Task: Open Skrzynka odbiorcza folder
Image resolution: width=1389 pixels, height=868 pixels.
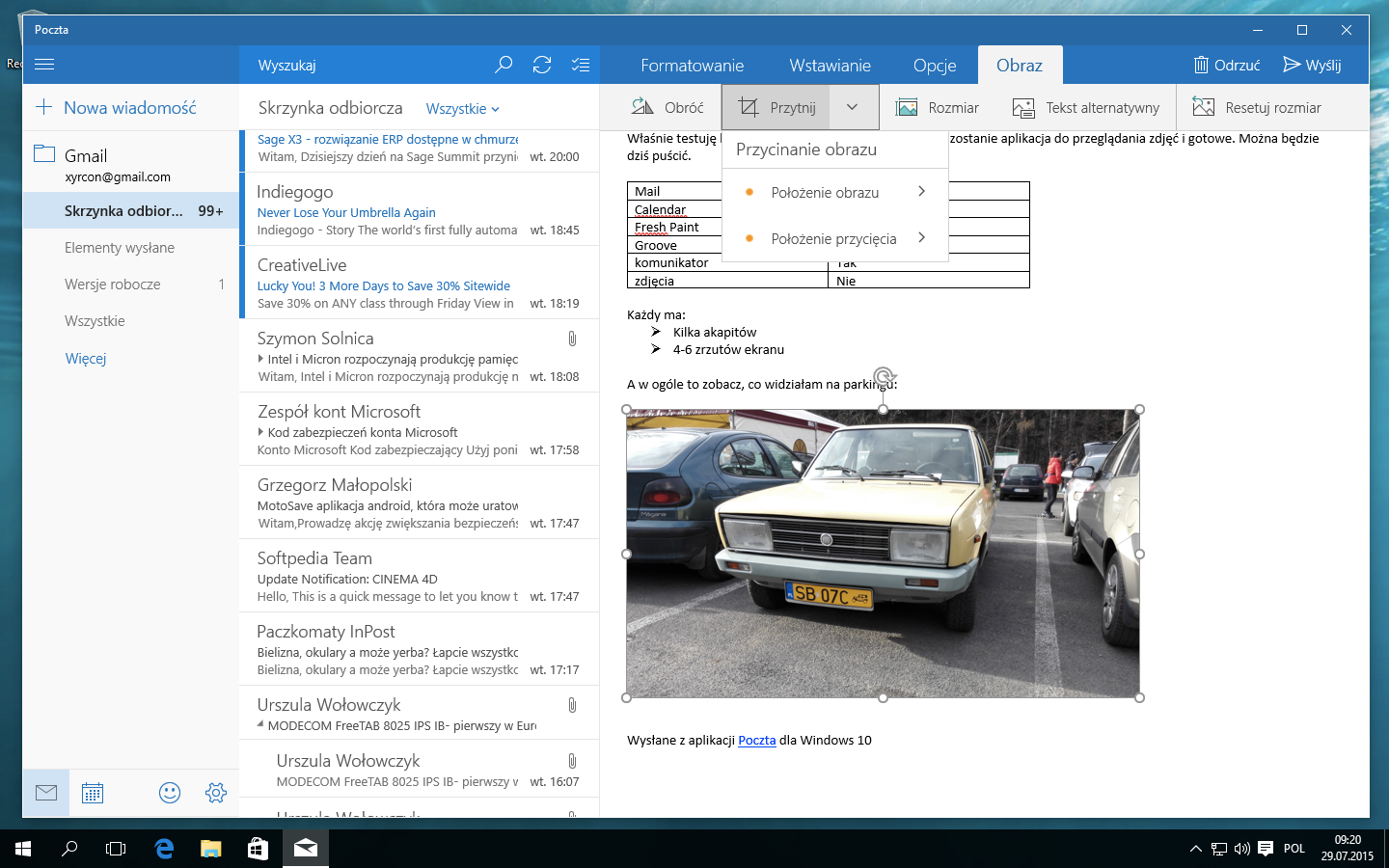Action: coord(131,211)
